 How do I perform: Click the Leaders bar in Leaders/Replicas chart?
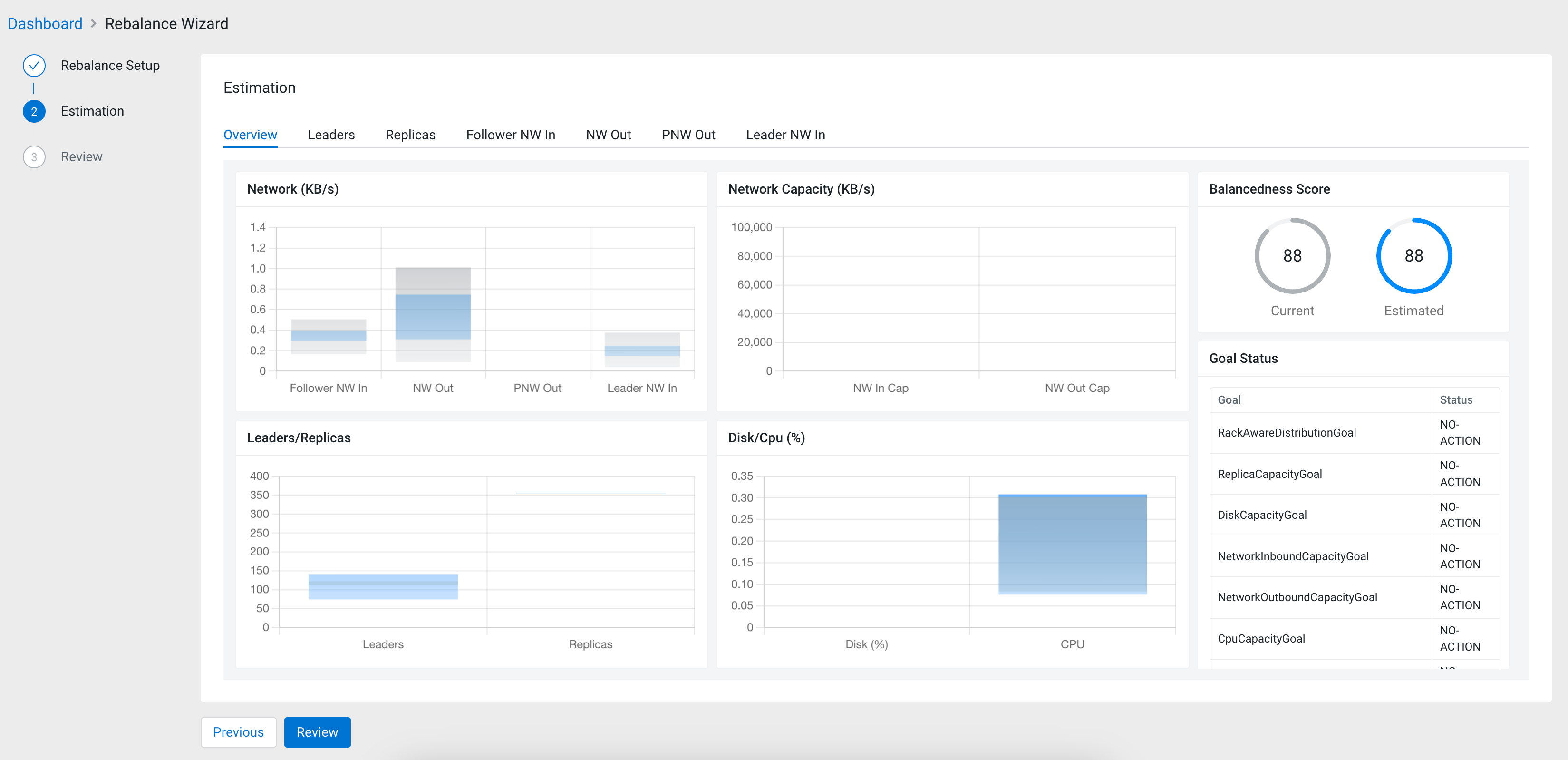[383, 586]
